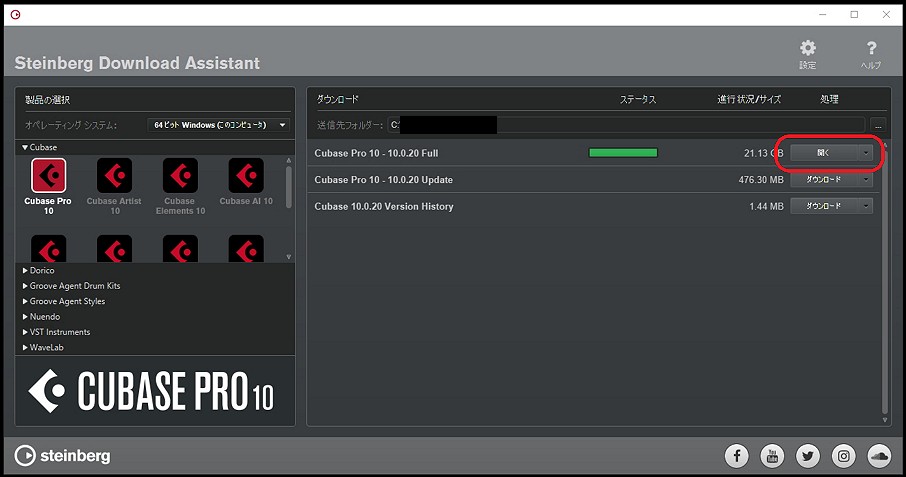Click open button for Cubase Pro 10 Full

(x=824, y=153)
